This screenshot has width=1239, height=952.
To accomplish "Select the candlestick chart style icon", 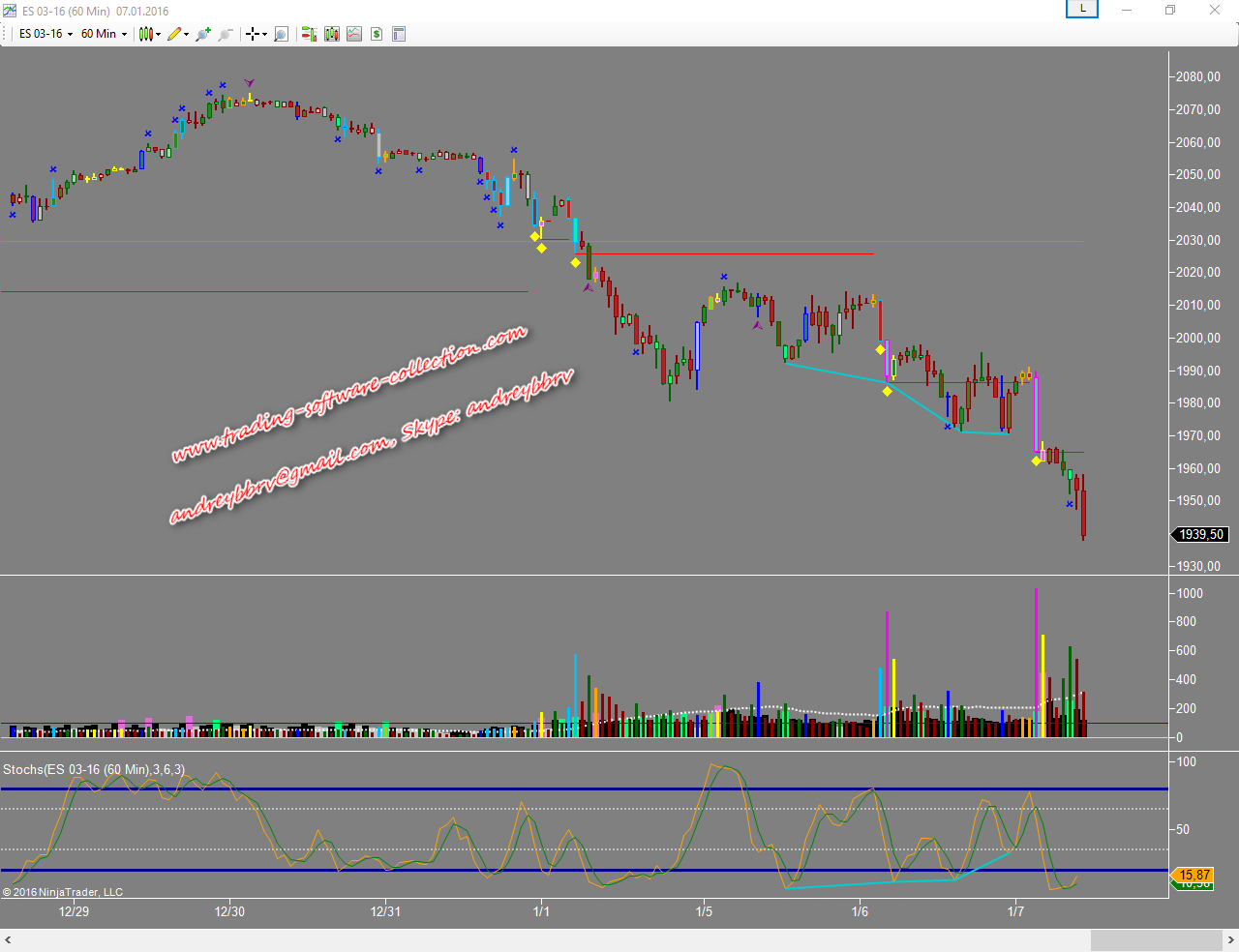I will click(145, 34).
